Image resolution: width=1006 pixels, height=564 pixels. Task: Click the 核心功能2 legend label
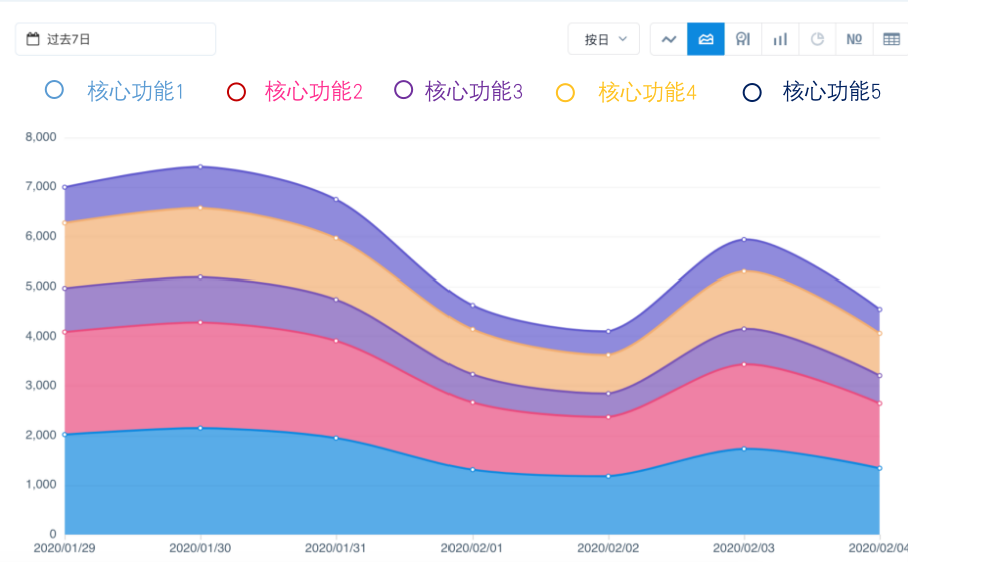tap(314, 92)
